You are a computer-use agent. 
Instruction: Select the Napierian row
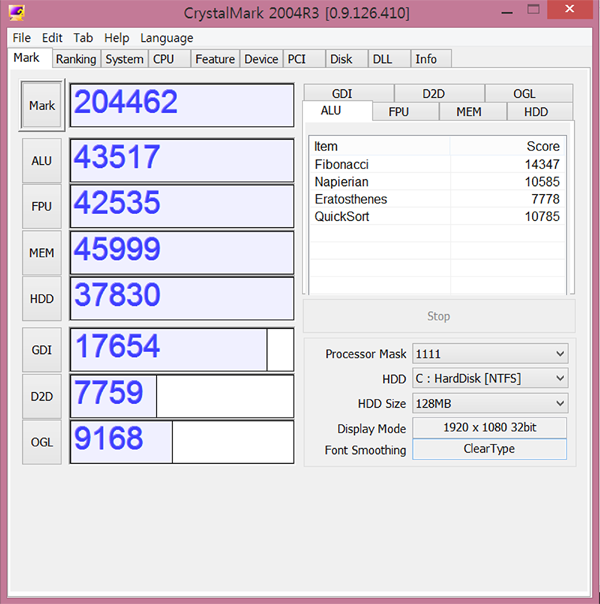[437, 182]
